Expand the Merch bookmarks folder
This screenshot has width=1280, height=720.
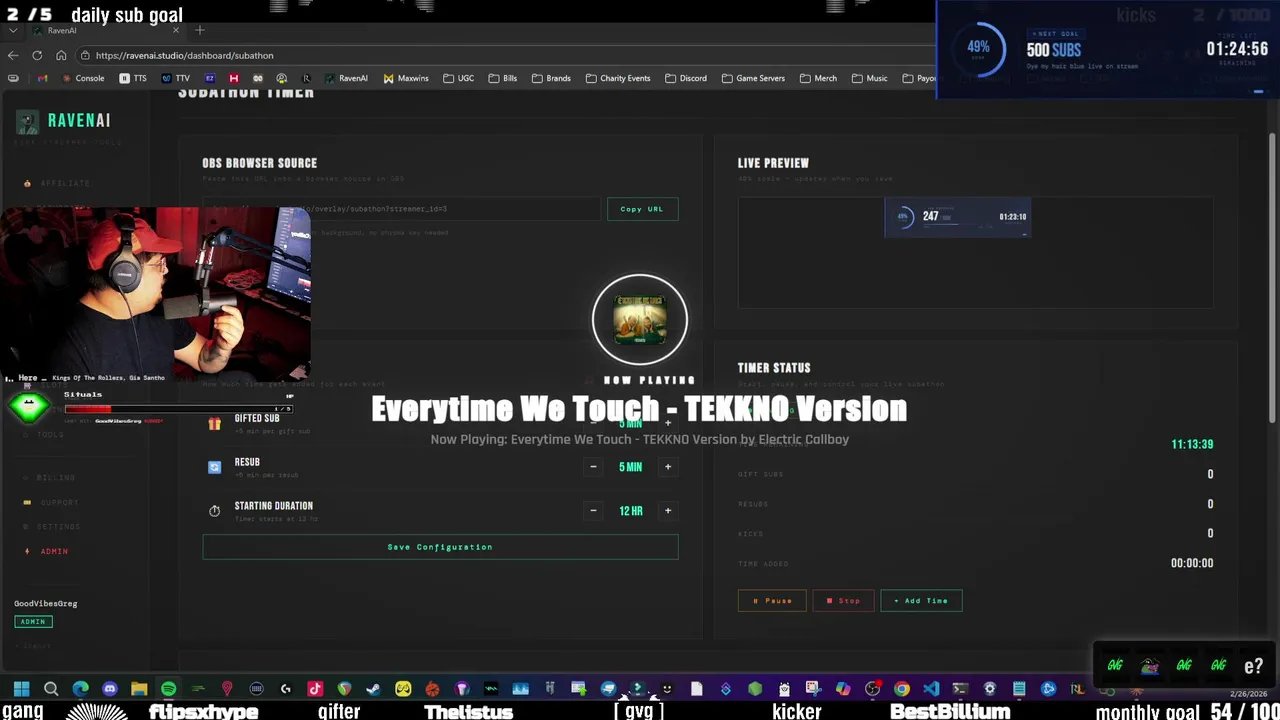click(818, 78)
